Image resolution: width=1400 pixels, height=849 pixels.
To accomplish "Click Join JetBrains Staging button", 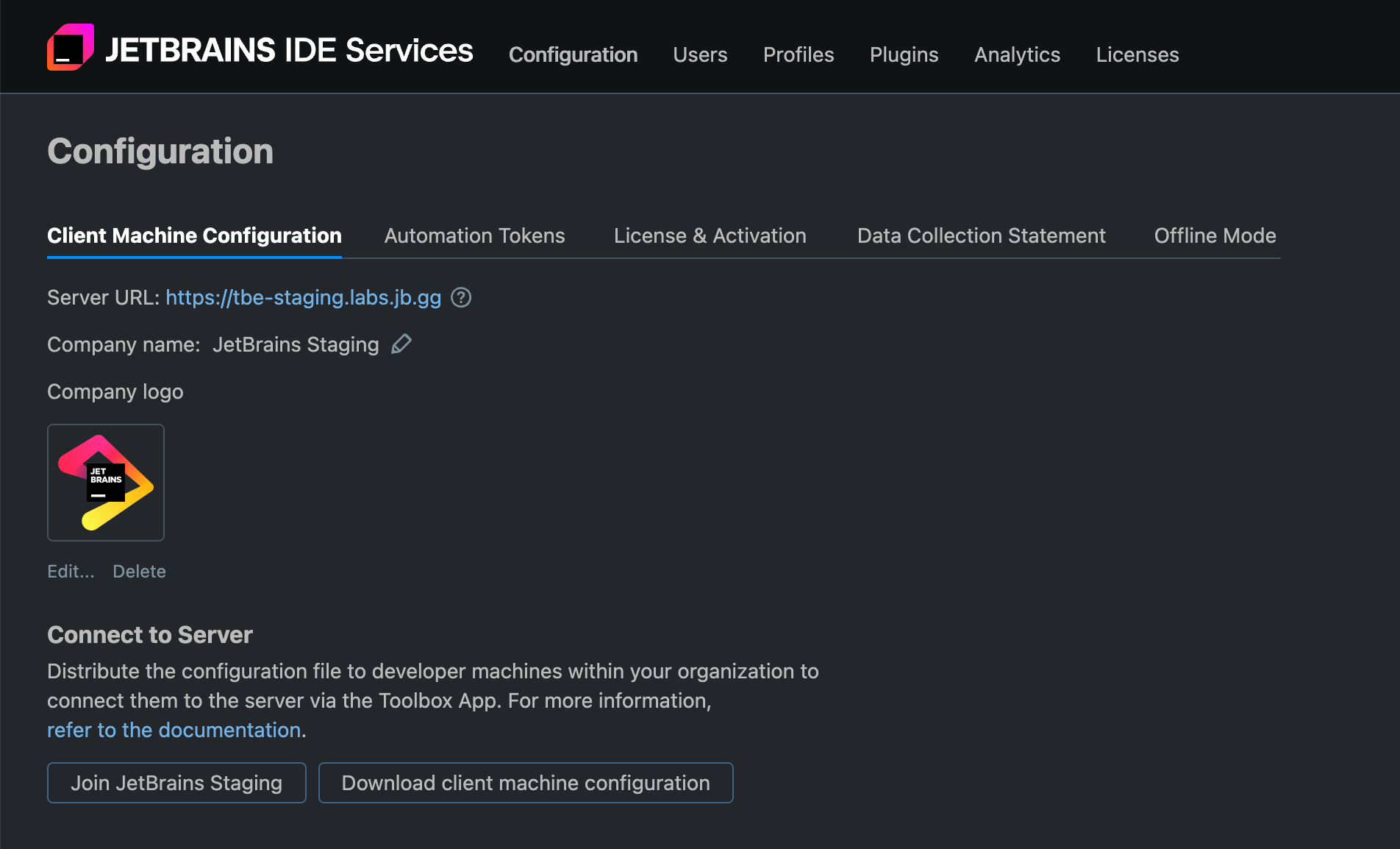I will click(176, 782).
